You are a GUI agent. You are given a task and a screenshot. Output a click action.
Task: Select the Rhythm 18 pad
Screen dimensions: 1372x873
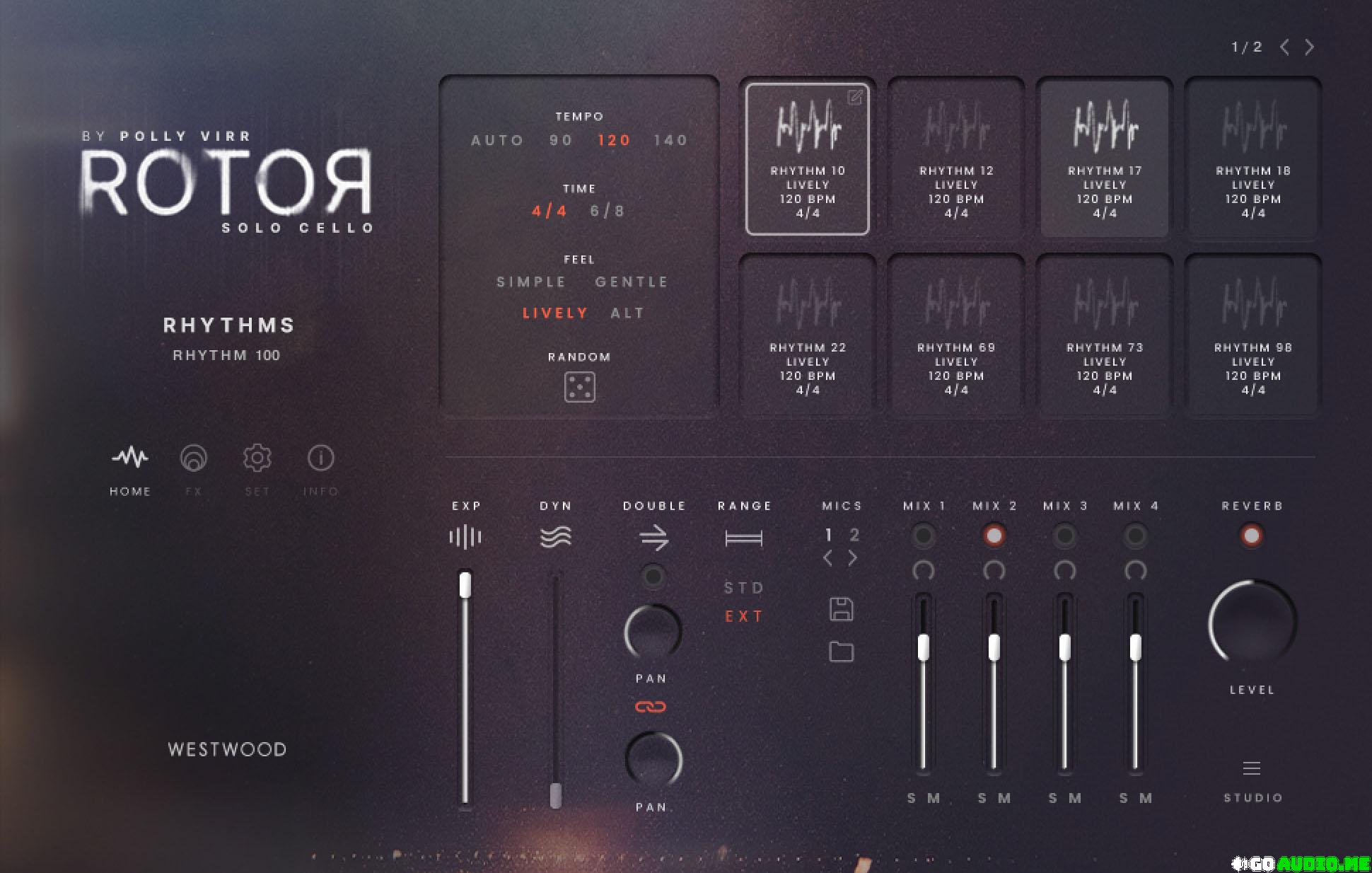tap(1253, 158)
